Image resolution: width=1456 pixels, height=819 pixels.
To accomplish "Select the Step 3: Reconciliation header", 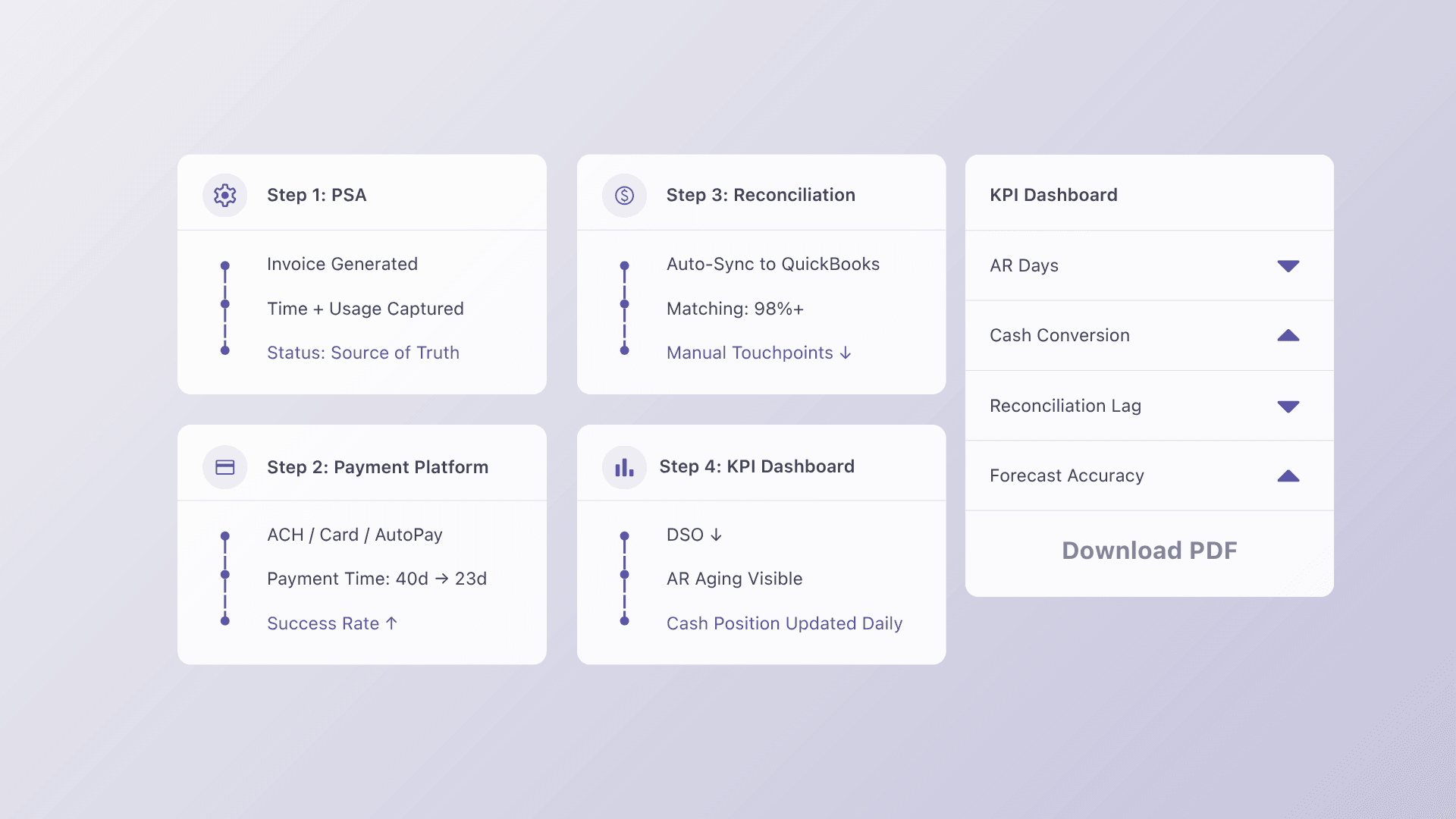I will pos(760,196).
